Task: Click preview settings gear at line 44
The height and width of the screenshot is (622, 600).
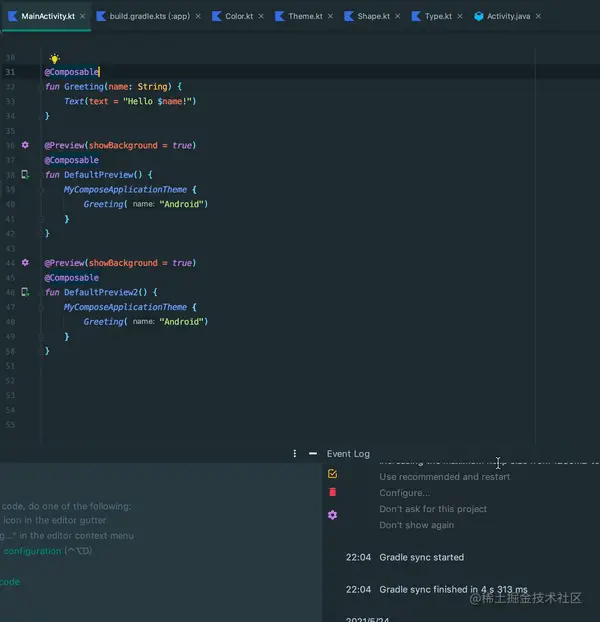Action: click(25, 262)
